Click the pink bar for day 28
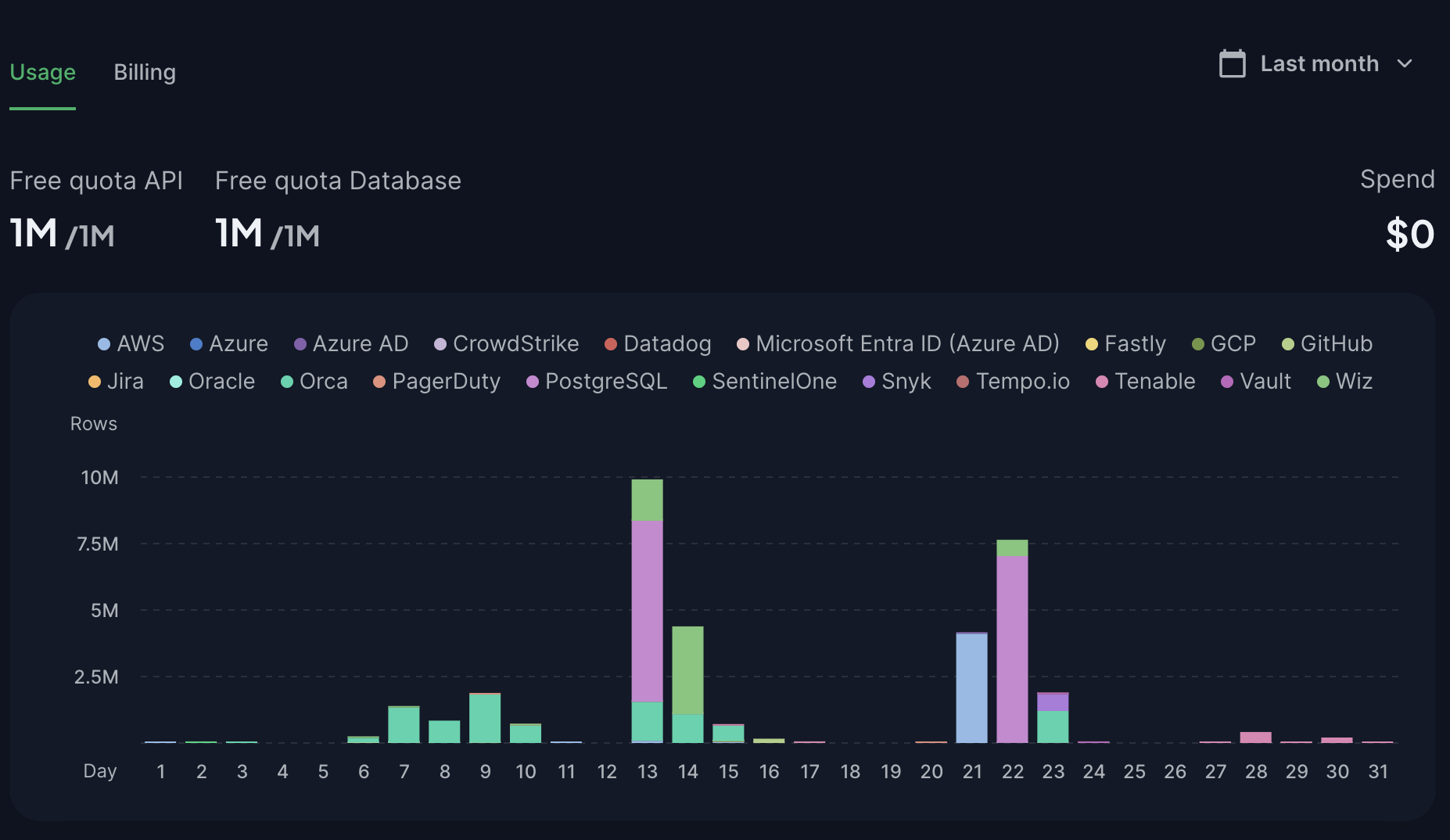This screenshot has width=1450, height=840. point(1256,737)
